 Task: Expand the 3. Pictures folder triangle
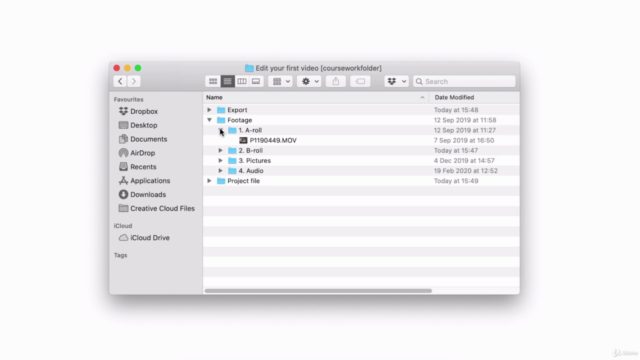coord(220,160)
